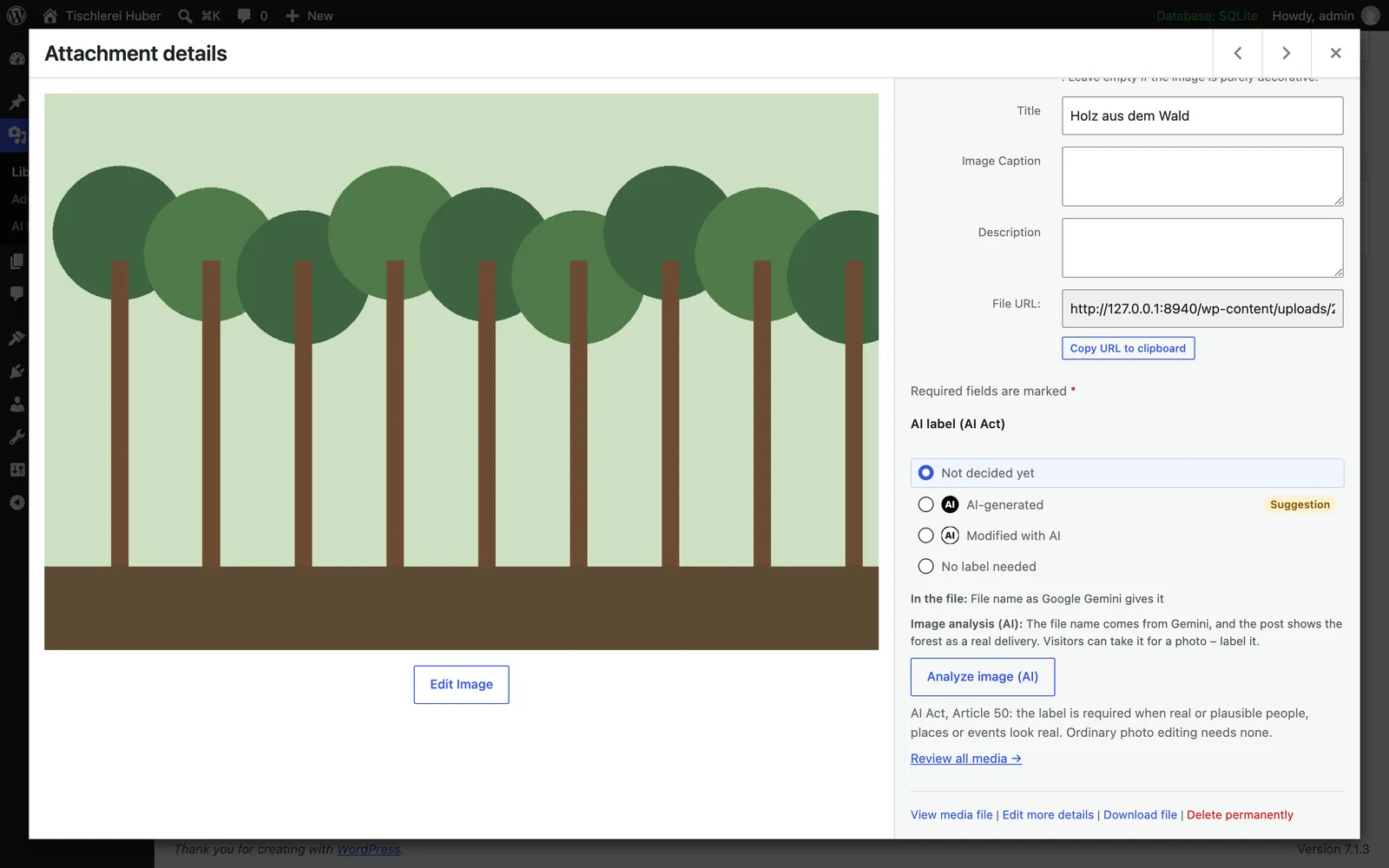Click the forest image preview
Screen dimensions: 1389x868
click(x=461, y=372)
